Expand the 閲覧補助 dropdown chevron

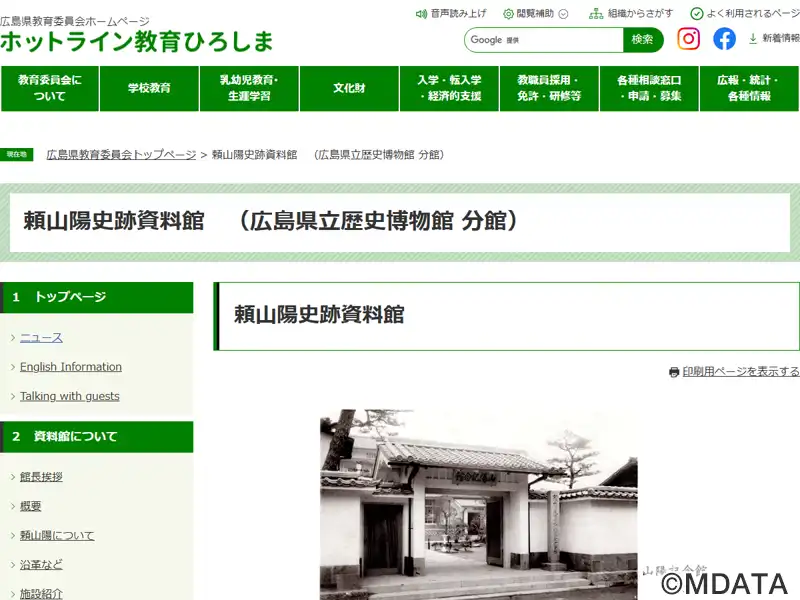(x=563, y=14)
